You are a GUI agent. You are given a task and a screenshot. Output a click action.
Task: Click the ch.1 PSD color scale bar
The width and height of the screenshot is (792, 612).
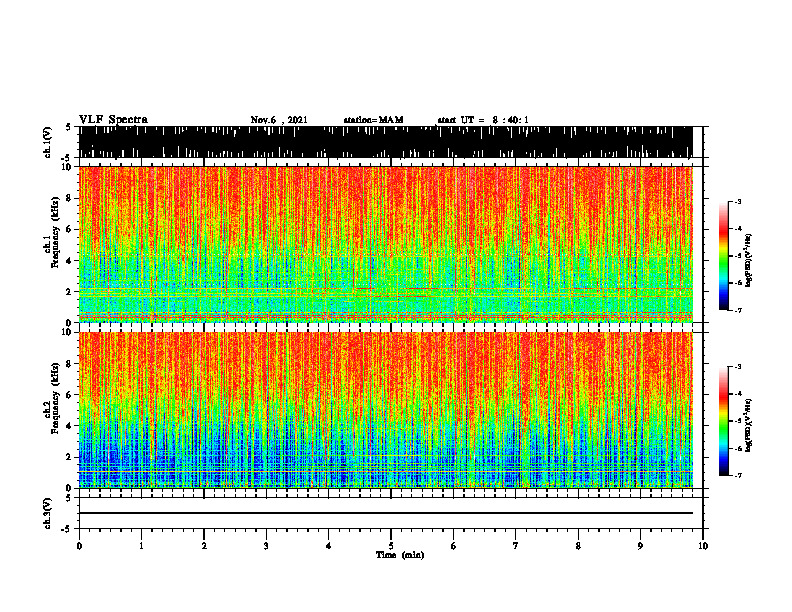723,256
